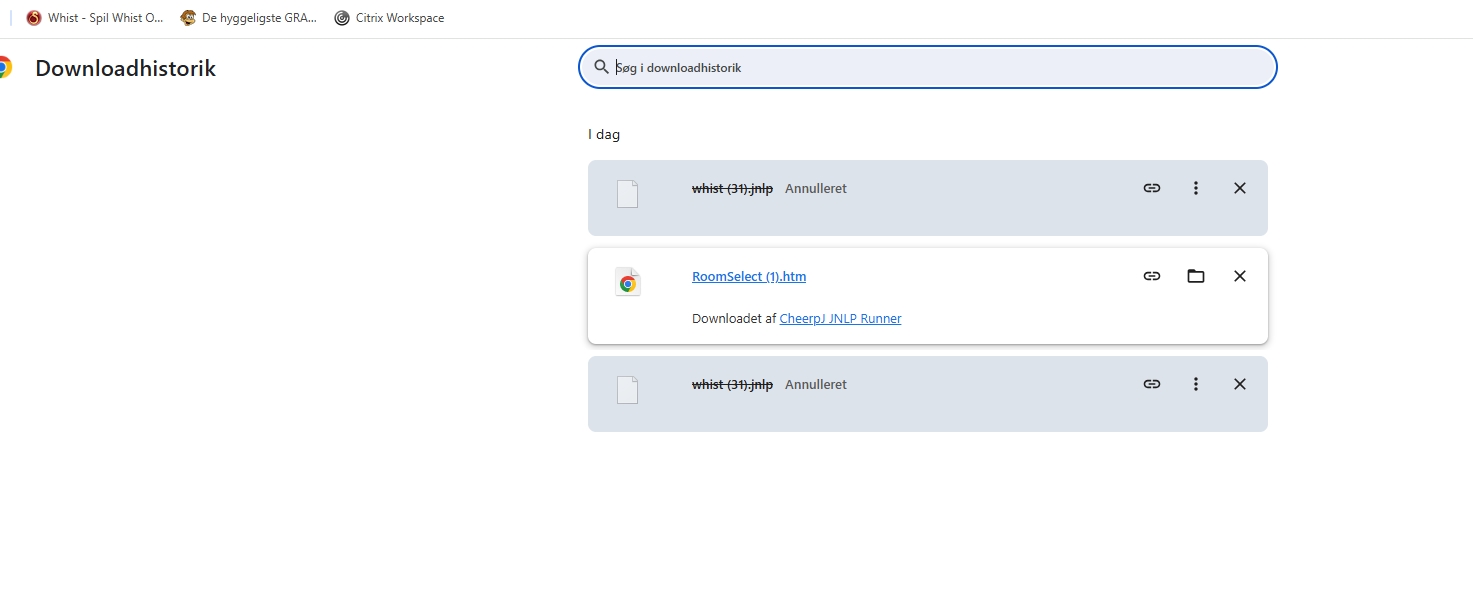Viewport: 1473px width, 613px height.
Task: Click the magnifying glass search icon
Action: 601,67
